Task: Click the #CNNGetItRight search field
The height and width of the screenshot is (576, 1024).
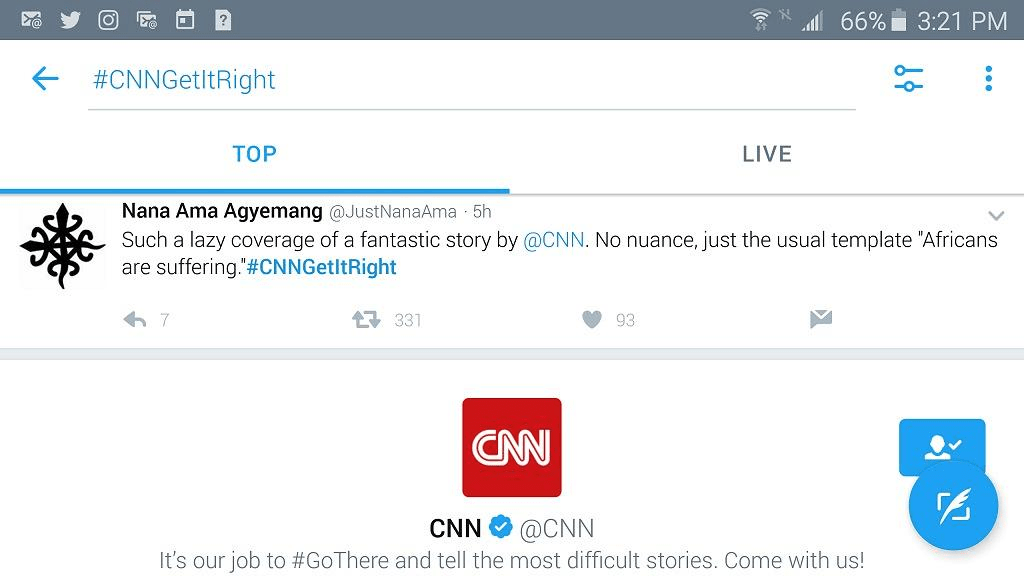Action: [x=470, y=80]
